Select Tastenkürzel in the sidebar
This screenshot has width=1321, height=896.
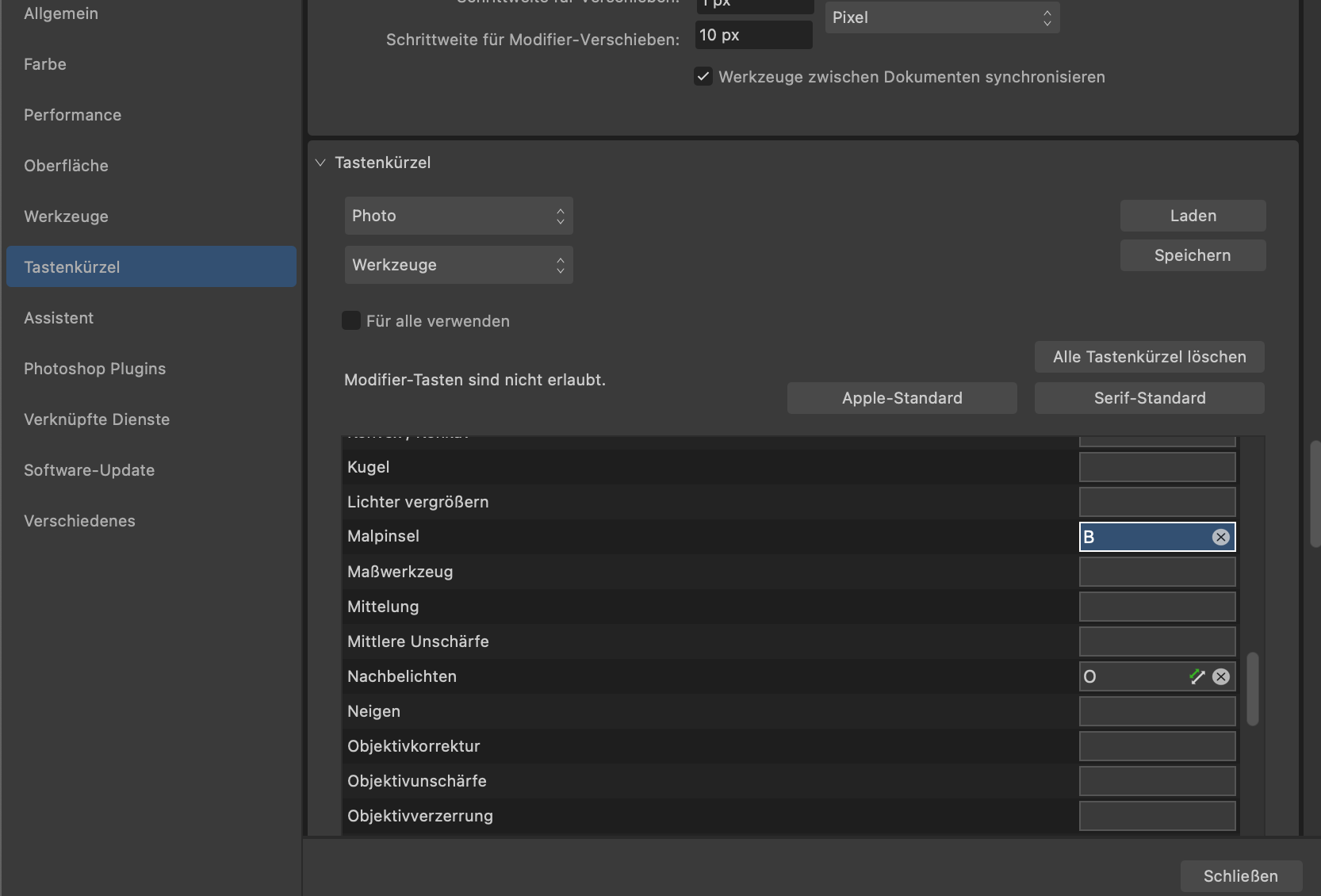[x=151, y=267]
